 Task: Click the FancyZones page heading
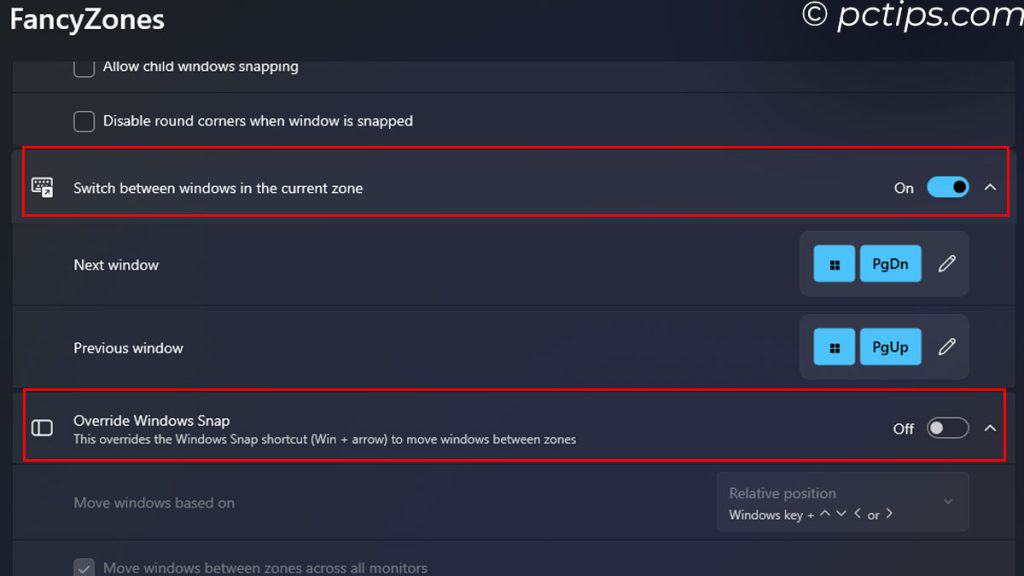87,20
